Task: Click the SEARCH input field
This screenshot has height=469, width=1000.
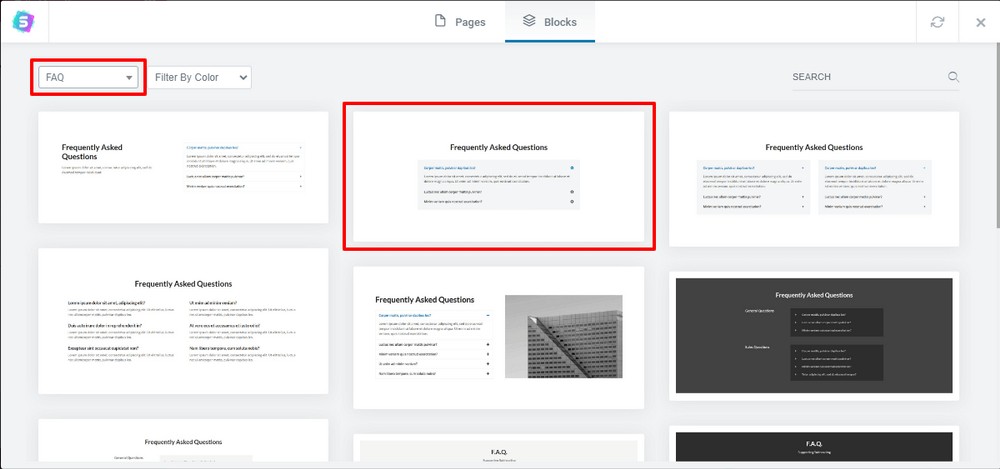Action: coord(868,77)
